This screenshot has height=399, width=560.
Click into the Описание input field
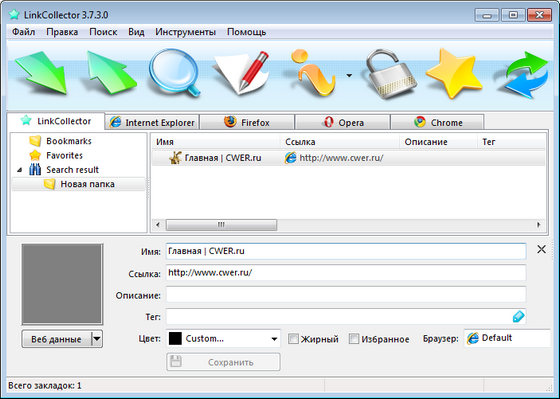(x=346, y=295)
